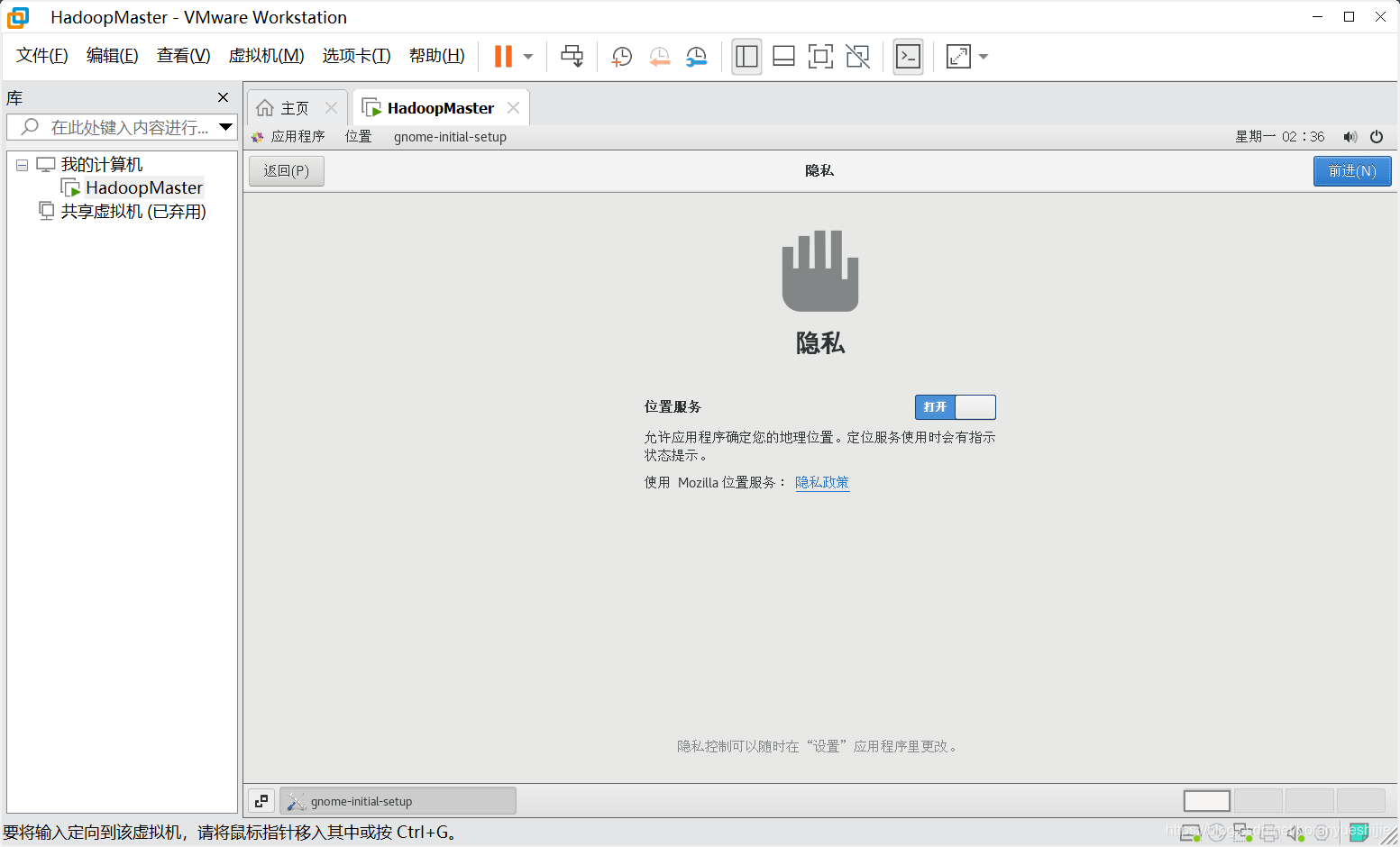Open the 帮助(H) menu
This screenshot has width=1400, height=847.
pyautogui.click(x=437, y=56)
